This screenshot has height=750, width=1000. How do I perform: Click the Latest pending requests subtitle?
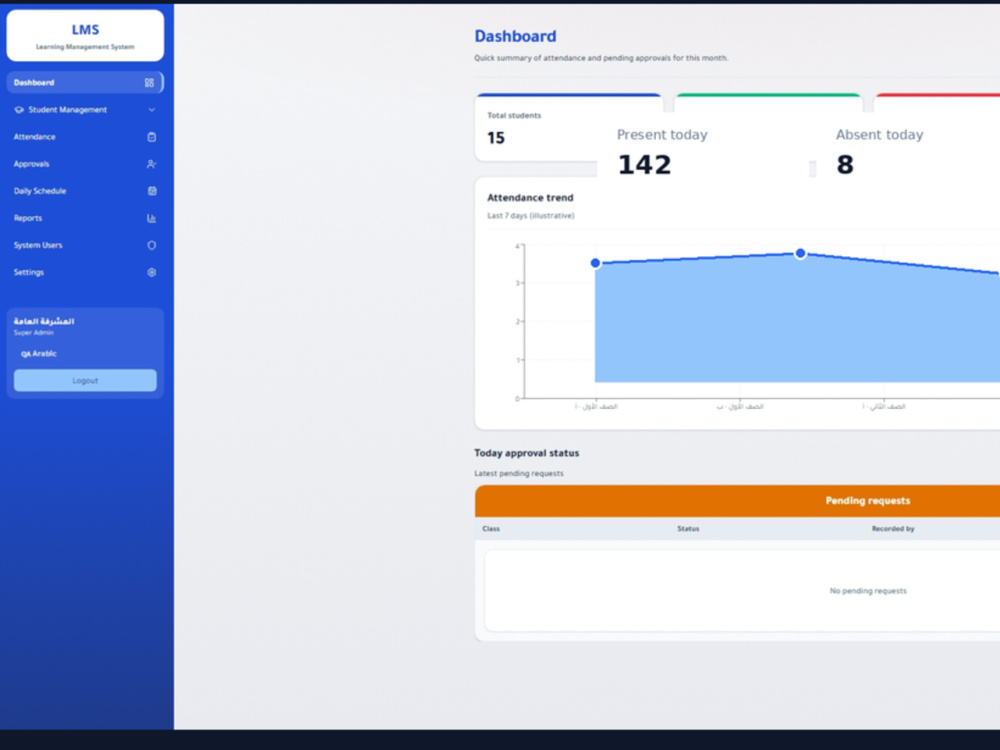tap(519, 473)
